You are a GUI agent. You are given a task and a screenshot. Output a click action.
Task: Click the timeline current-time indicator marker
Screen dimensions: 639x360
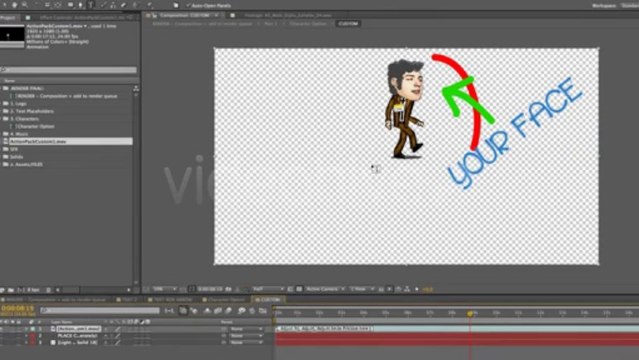click(x=470, y=313)
